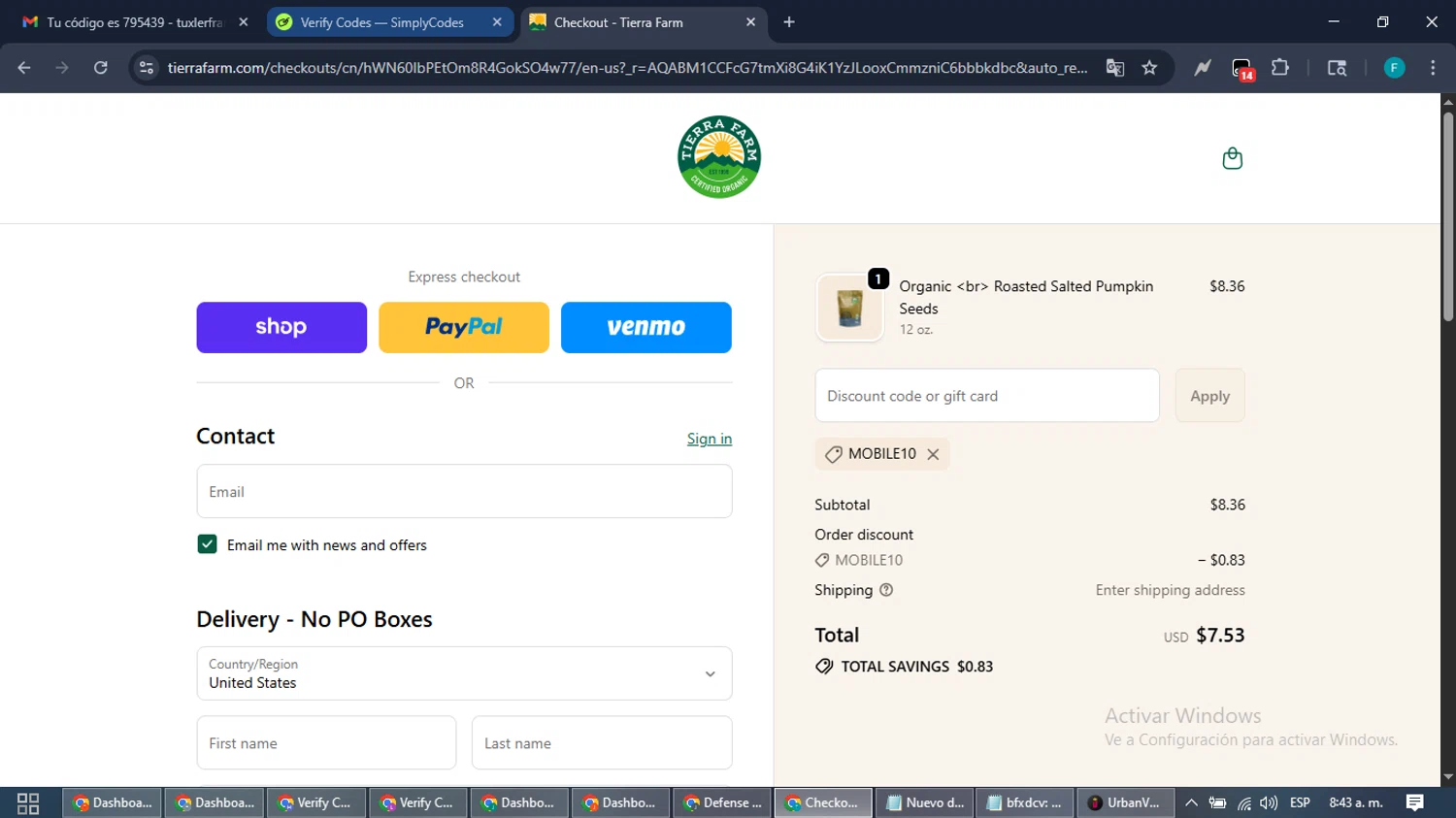Close the Gmail tab

click(x=244, y=22)
